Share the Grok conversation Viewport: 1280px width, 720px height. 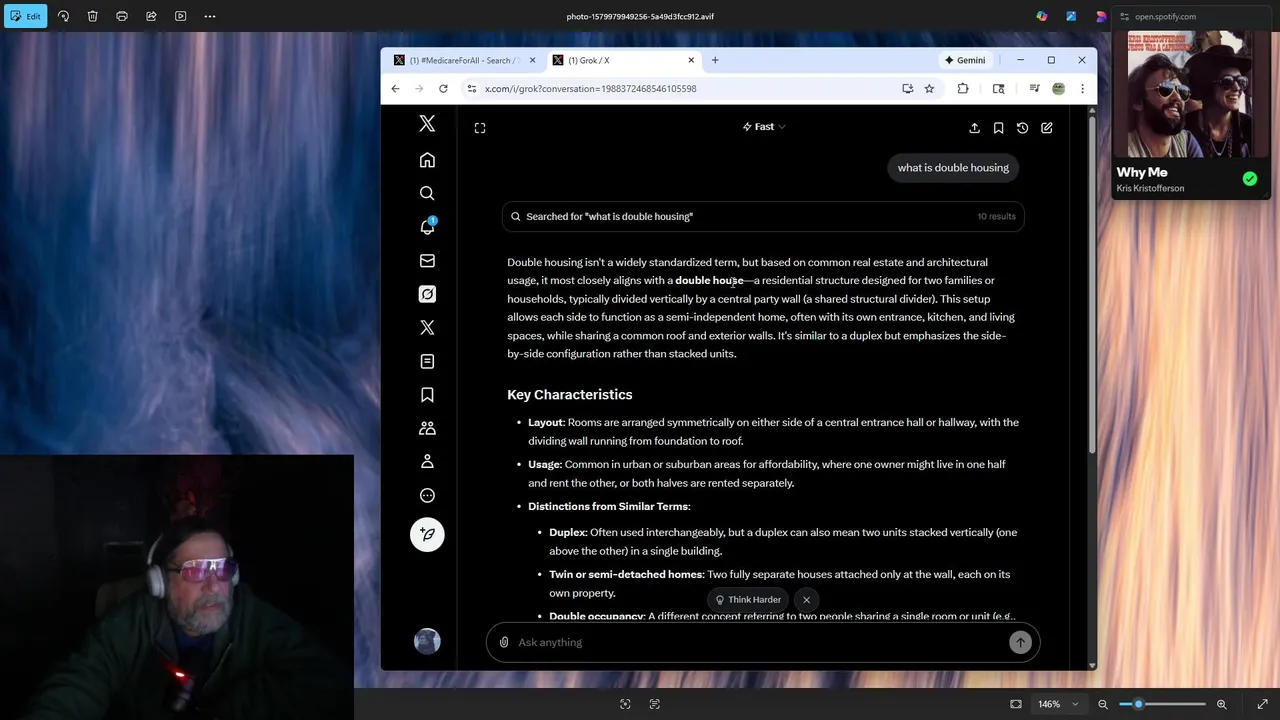[x=974, y=128]
